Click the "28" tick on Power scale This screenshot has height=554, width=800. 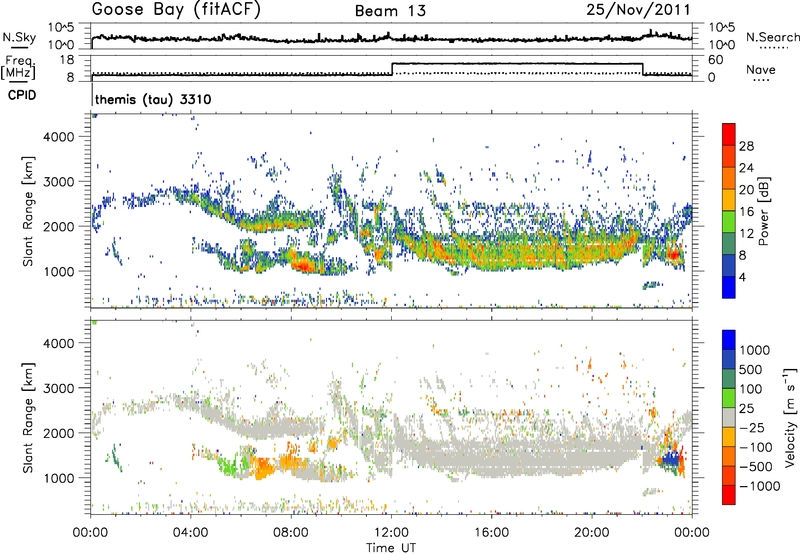pos(746,146)
